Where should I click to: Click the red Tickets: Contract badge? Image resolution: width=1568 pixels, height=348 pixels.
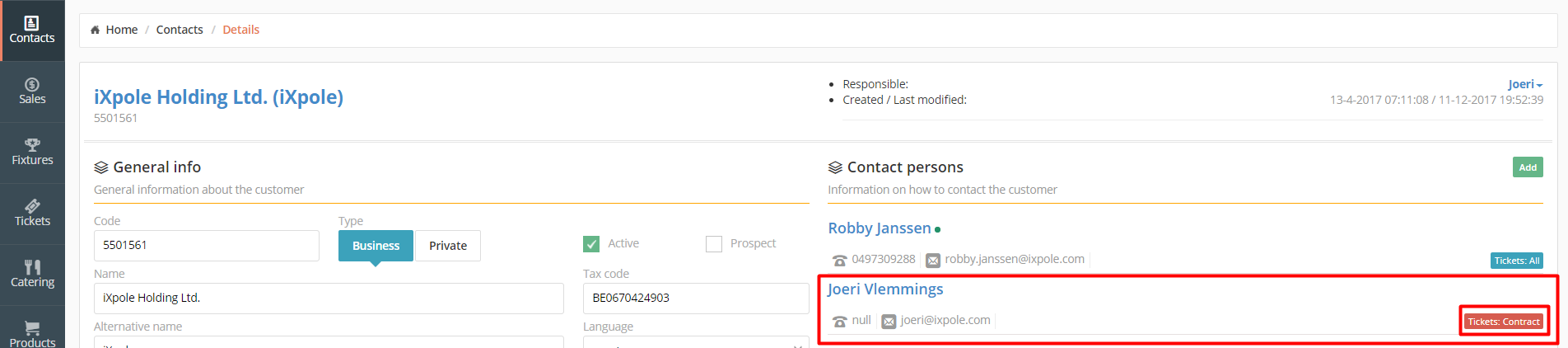click(1503, 322)
